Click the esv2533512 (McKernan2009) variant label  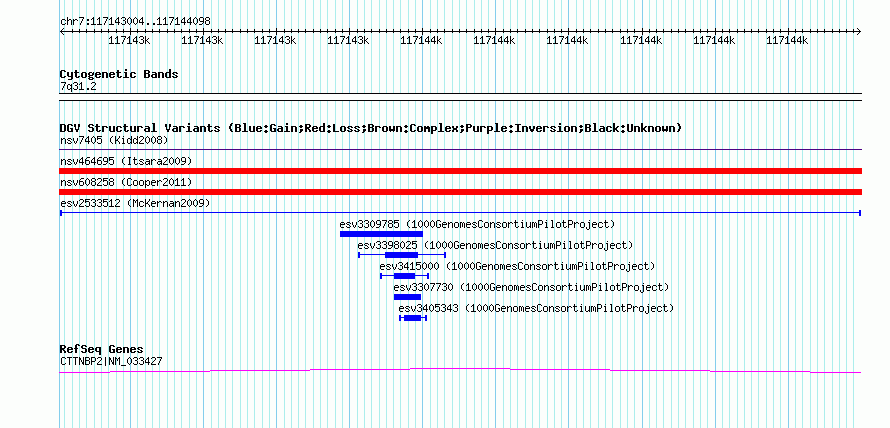point(135,203)
